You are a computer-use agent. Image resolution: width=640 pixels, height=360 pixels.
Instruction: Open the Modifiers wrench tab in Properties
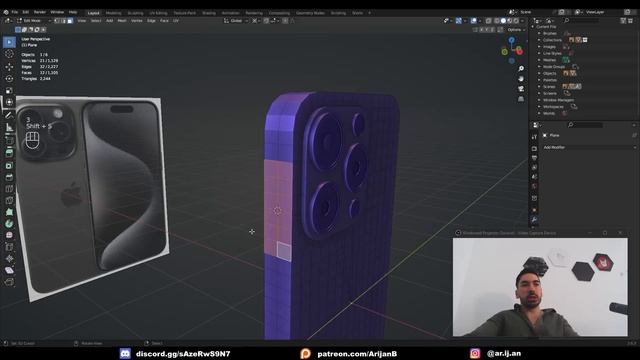click(534, 220)
